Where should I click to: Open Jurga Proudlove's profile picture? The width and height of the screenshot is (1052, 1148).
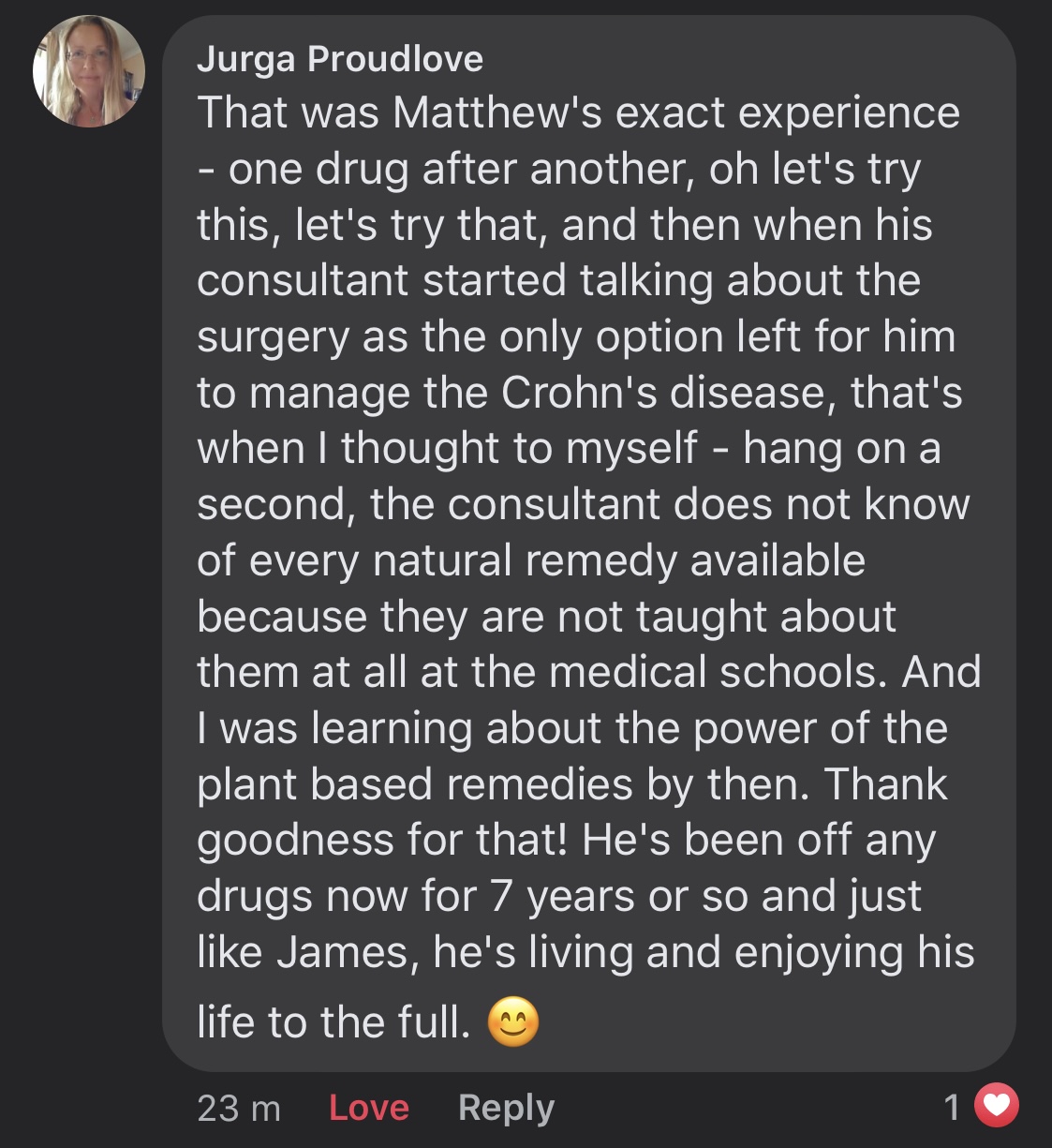89,71
